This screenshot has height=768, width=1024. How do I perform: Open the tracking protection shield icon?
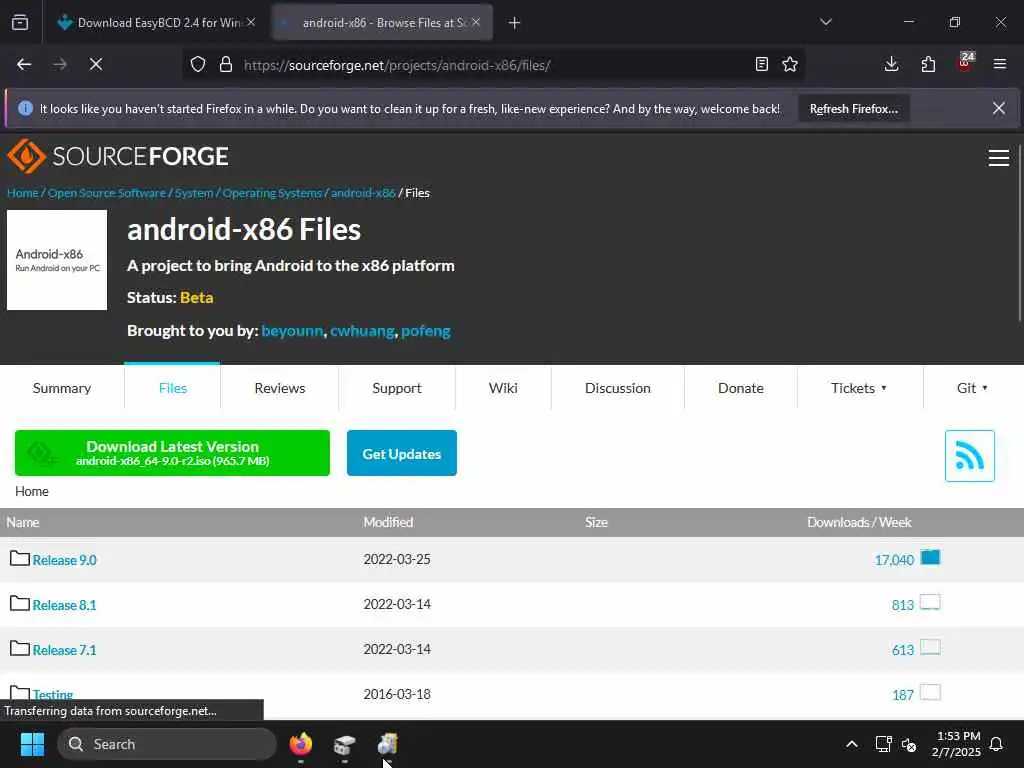click(x=198, y=64)
